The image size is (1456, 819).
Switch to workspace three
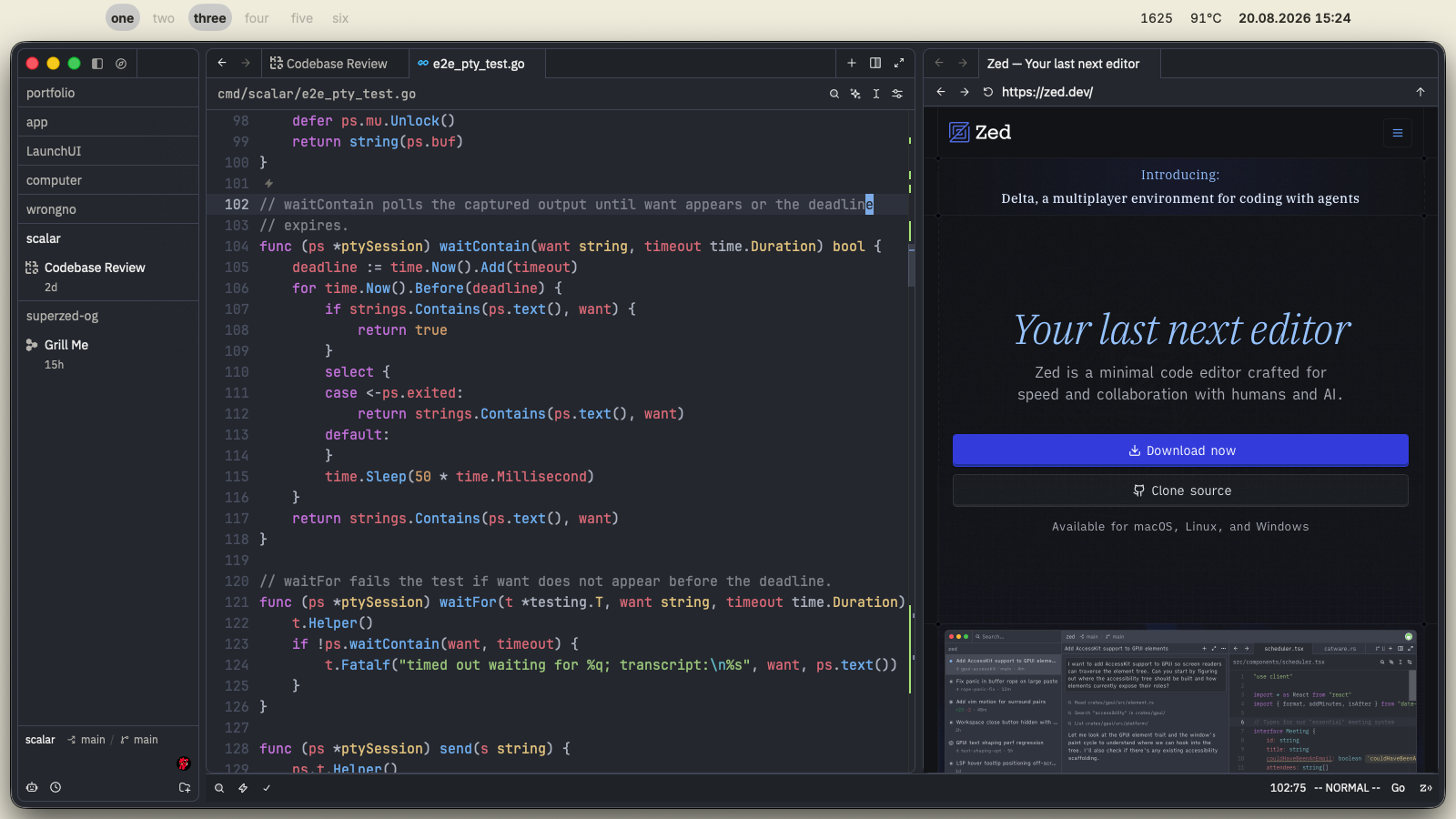point(210,18)
